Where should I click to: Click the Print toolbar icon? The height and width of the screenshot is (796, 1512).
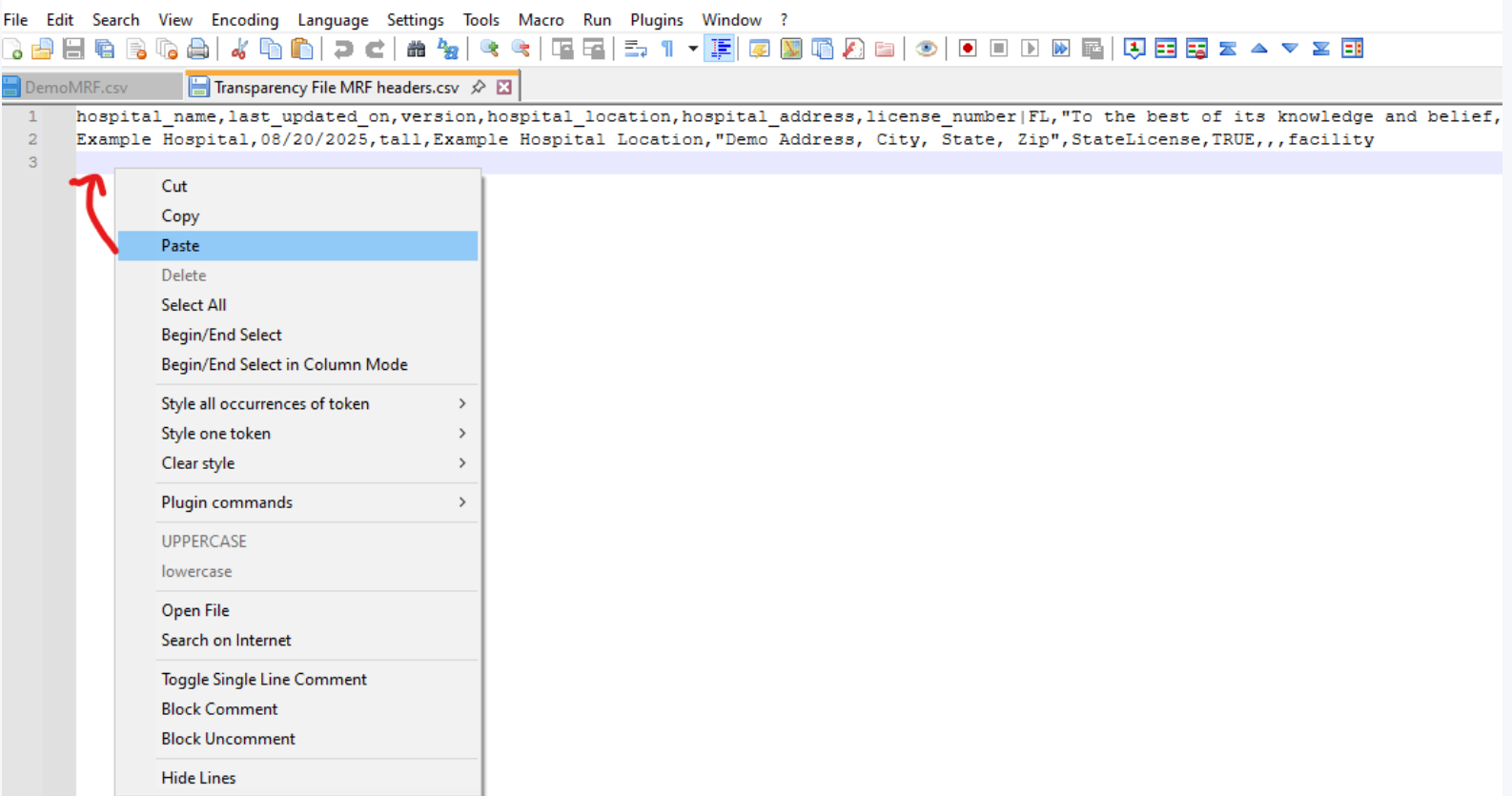pyautogui.click(x=198, y=49)
